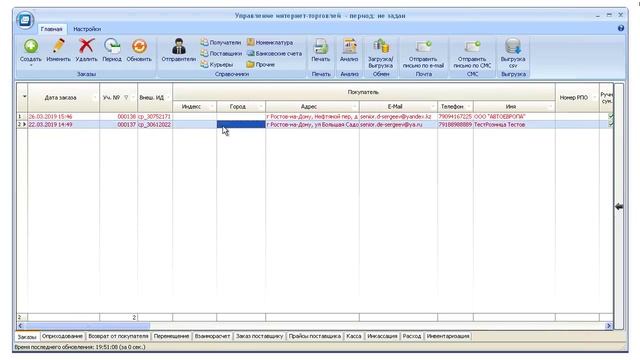Click the horizontal scrollbar thumb
This screenshot has width=640, height=360.
coord(87,326)
